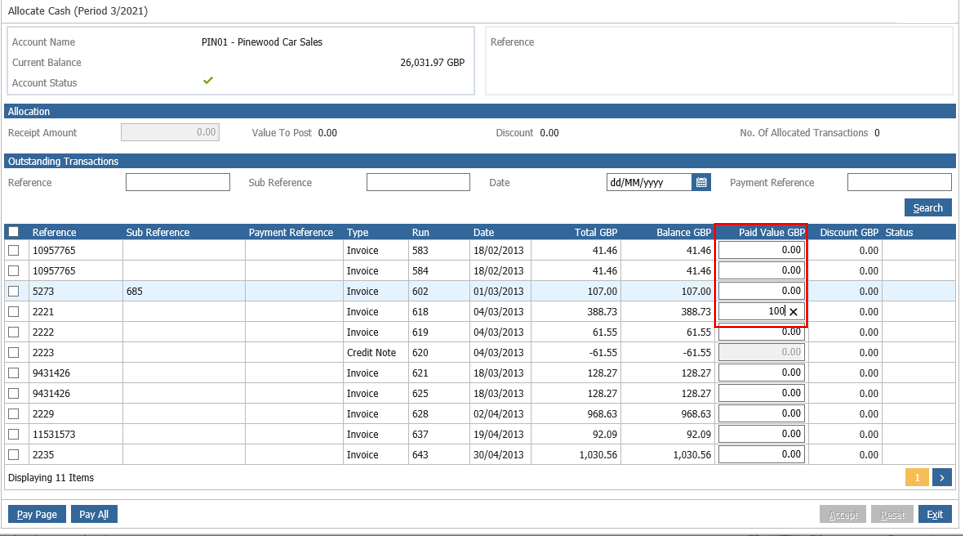The width and height of the screenshot is (963, 536).
Task: Go to the next results page arrow
Action: 942,477
